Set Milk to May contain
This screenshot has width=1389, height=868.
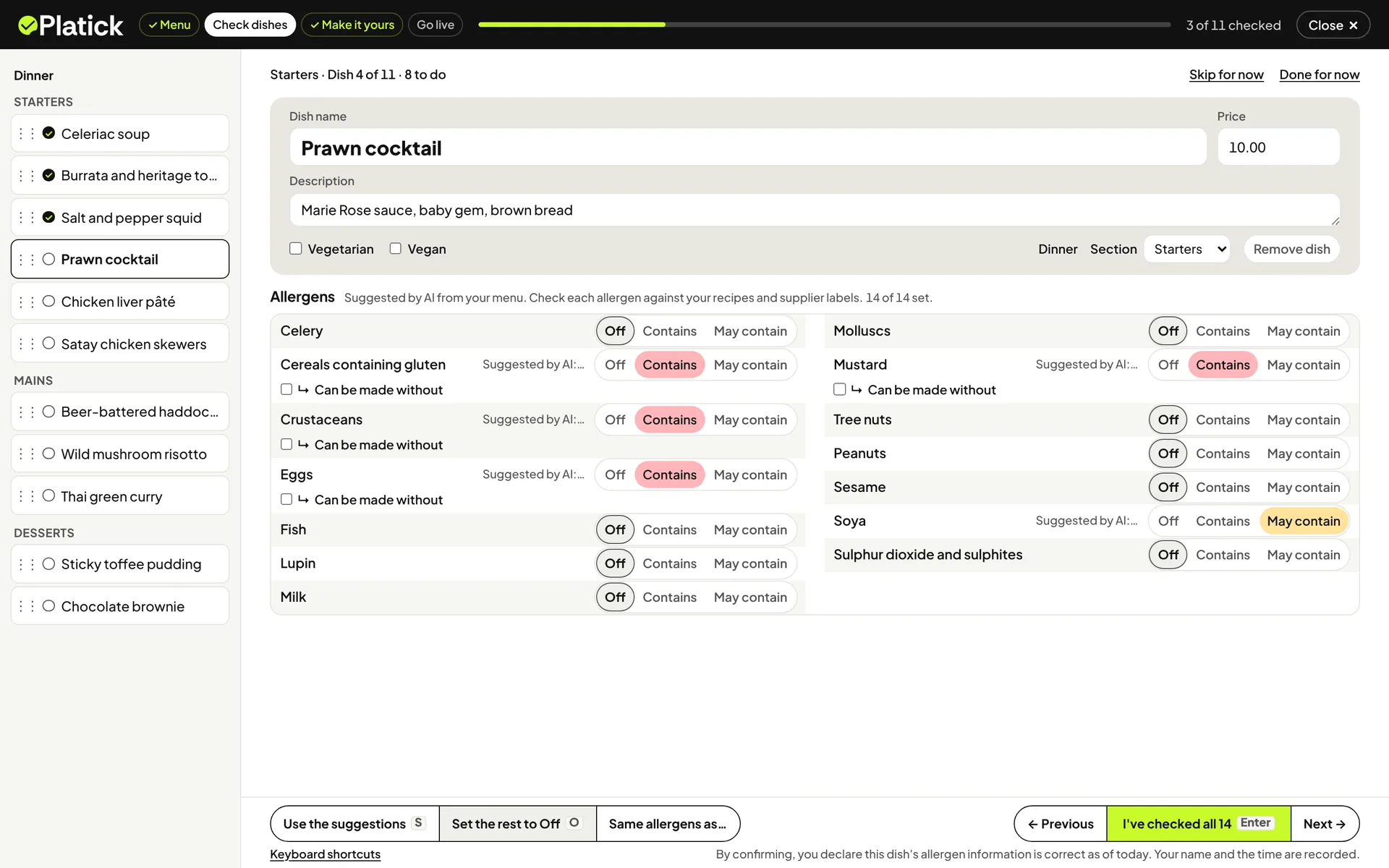749,597
